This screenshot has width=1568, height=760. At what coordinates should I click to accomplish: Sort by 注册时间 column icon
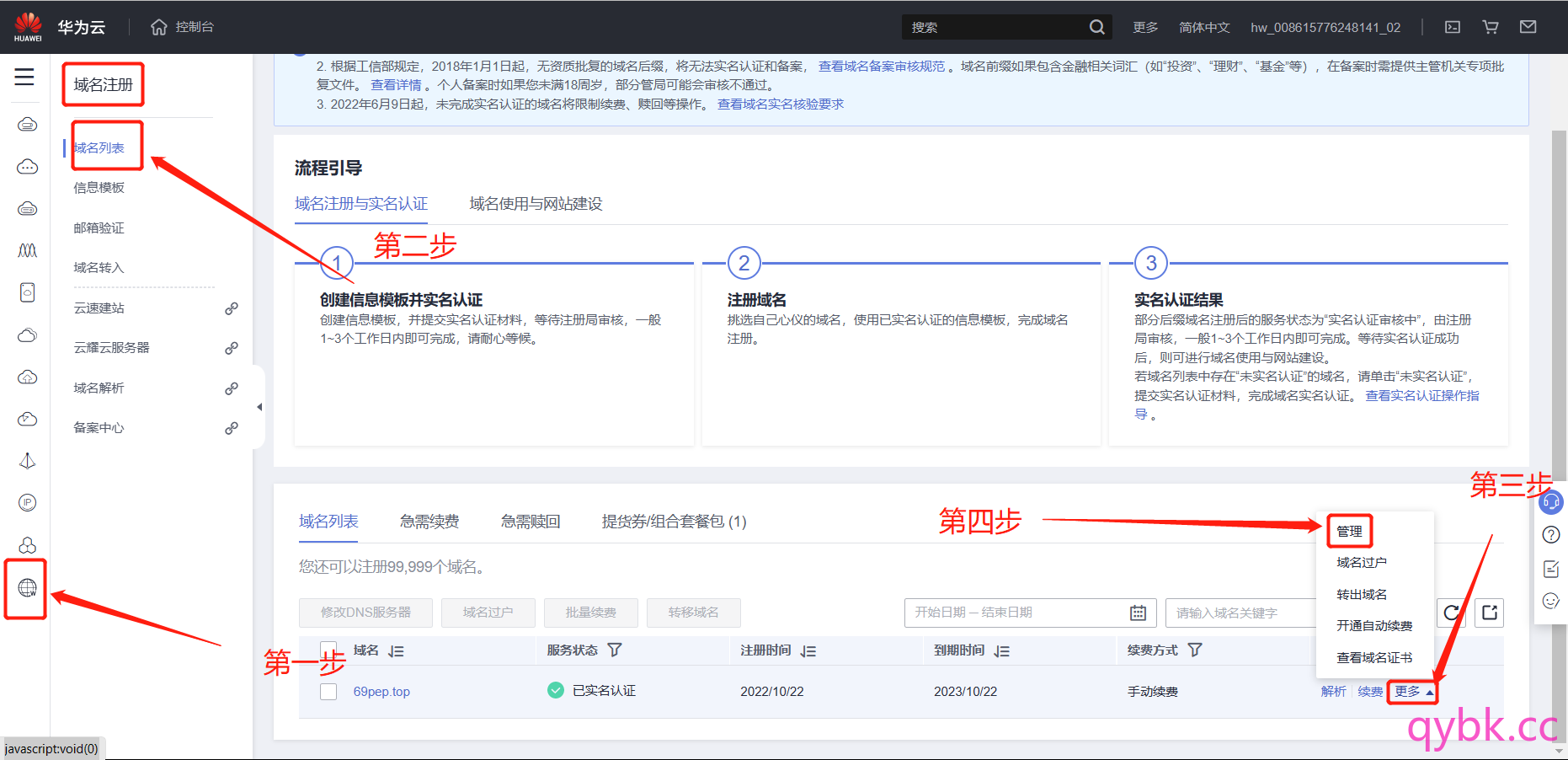click(x=808, y=651)
